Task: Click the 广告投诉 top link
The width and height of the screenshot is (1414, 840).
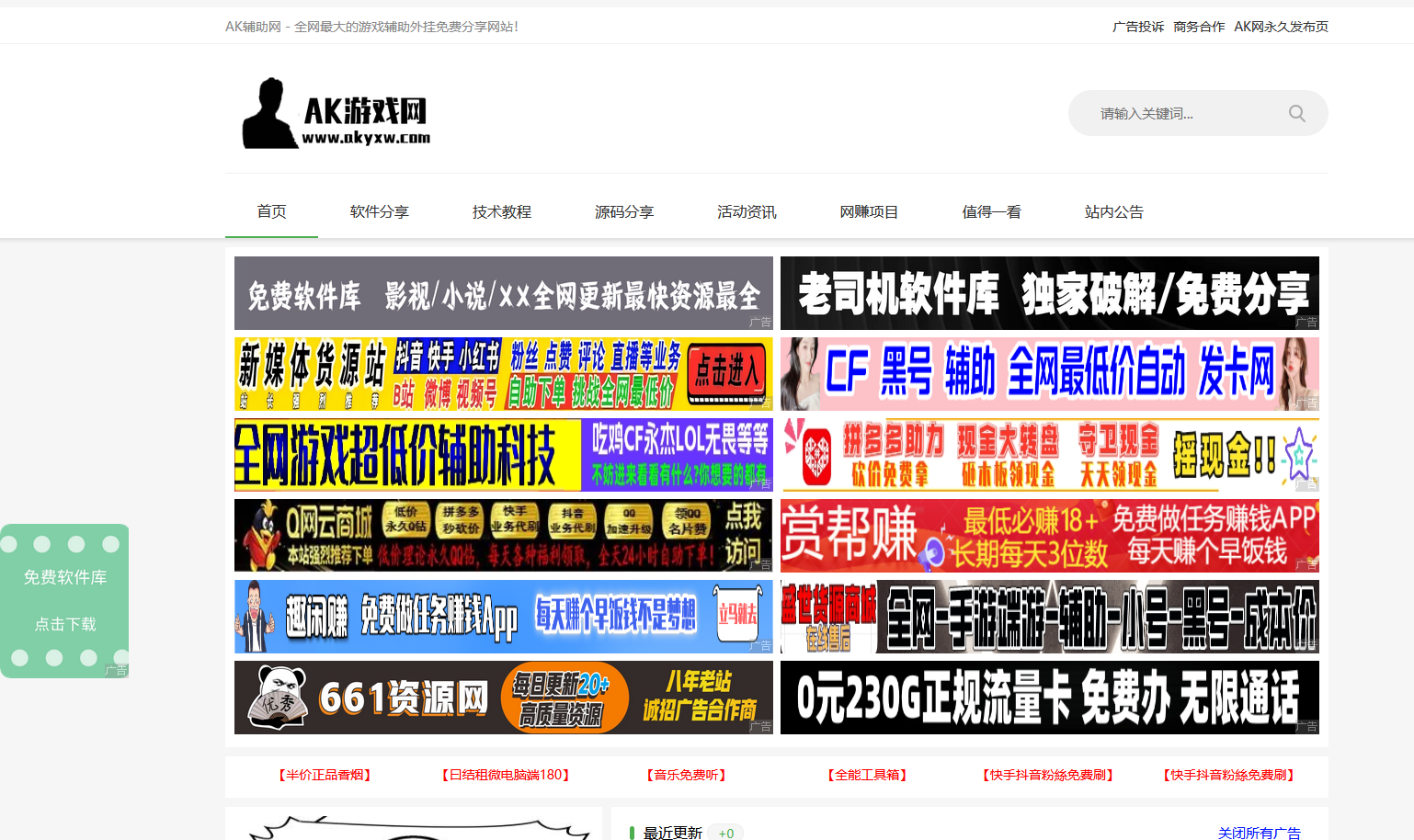Action: click(x=1138, y=27)
